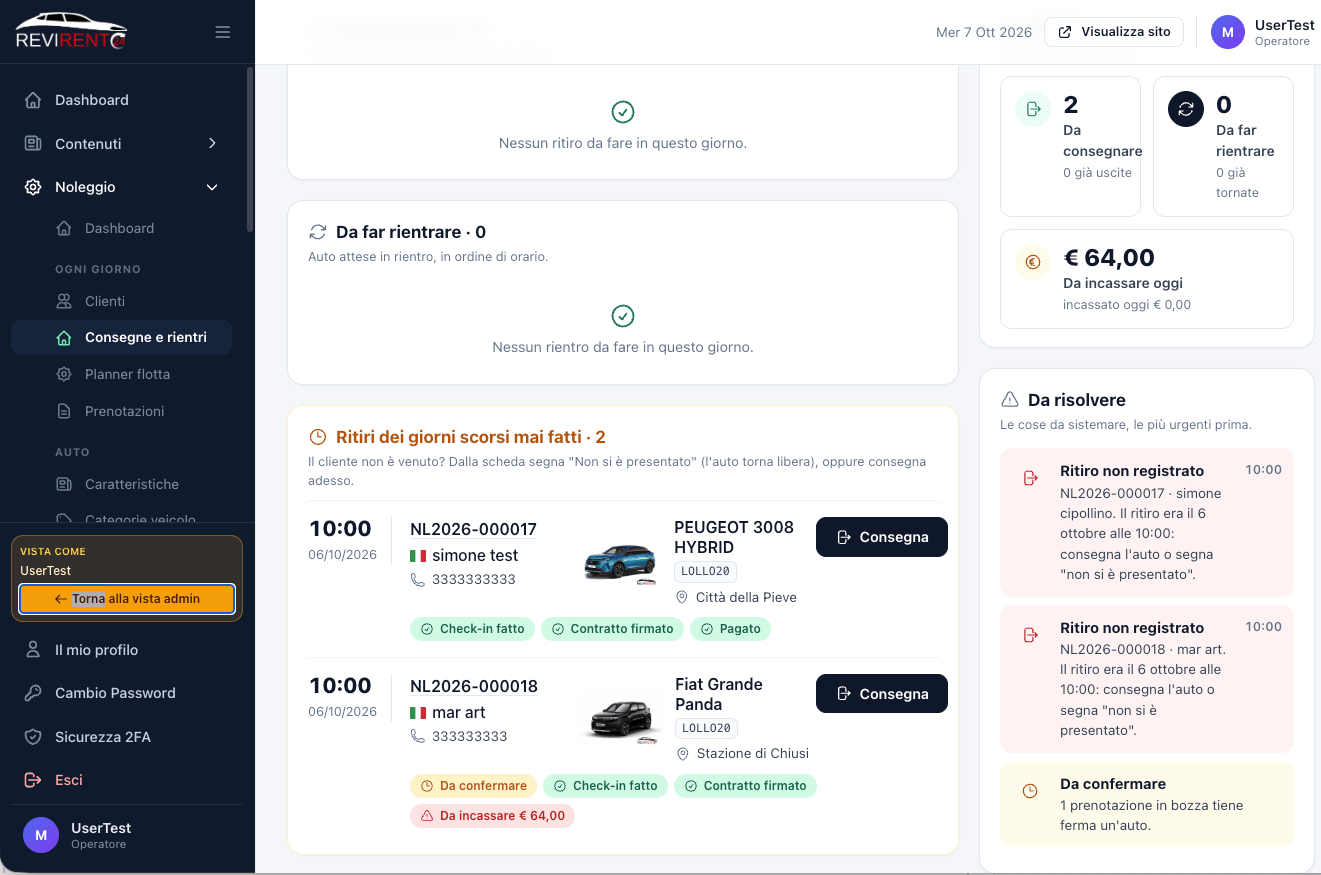Click the sidebar vertical scrollbar
Viewport: 1321px width, 875px height.
[x=250, y=150]
